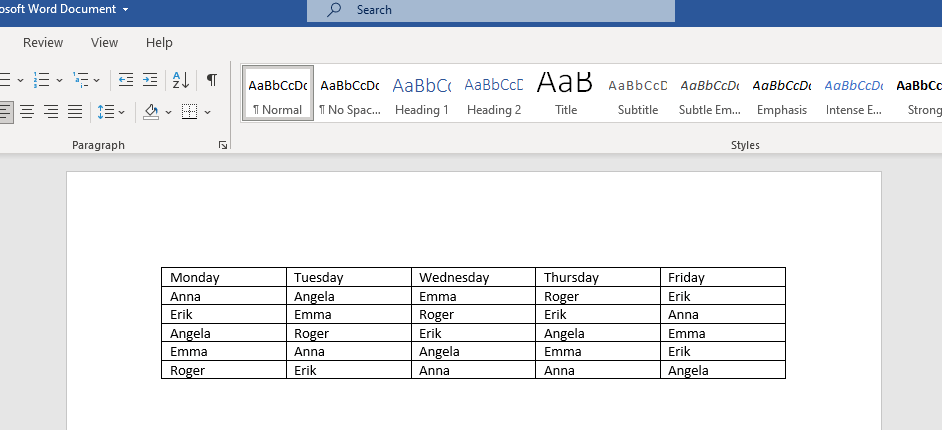Apply shading with the paint bucket
Image resolution: width=942 pixels, height=430 pixels.
point(151,111)
